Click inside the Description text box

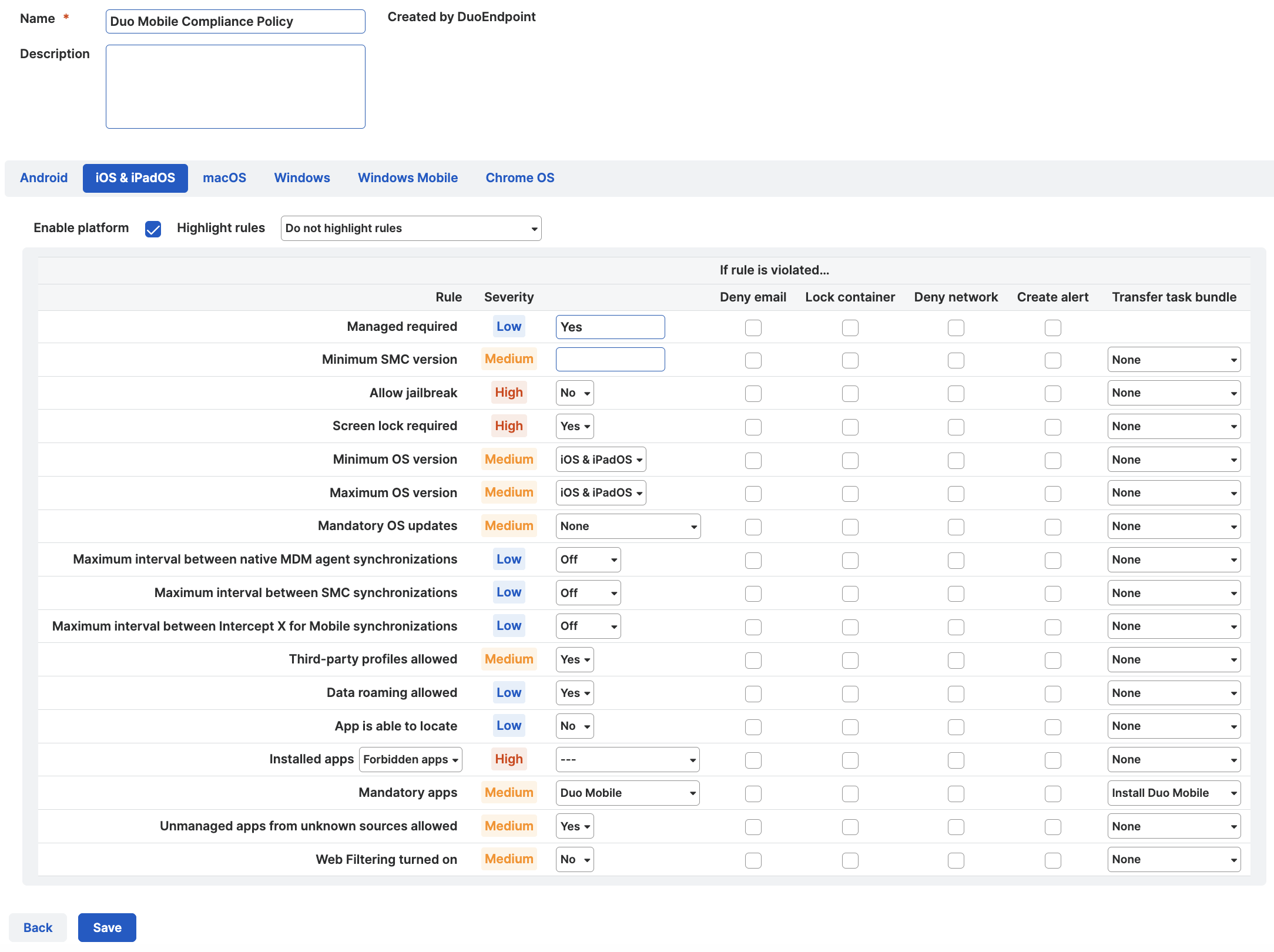(x=235, y=86)
